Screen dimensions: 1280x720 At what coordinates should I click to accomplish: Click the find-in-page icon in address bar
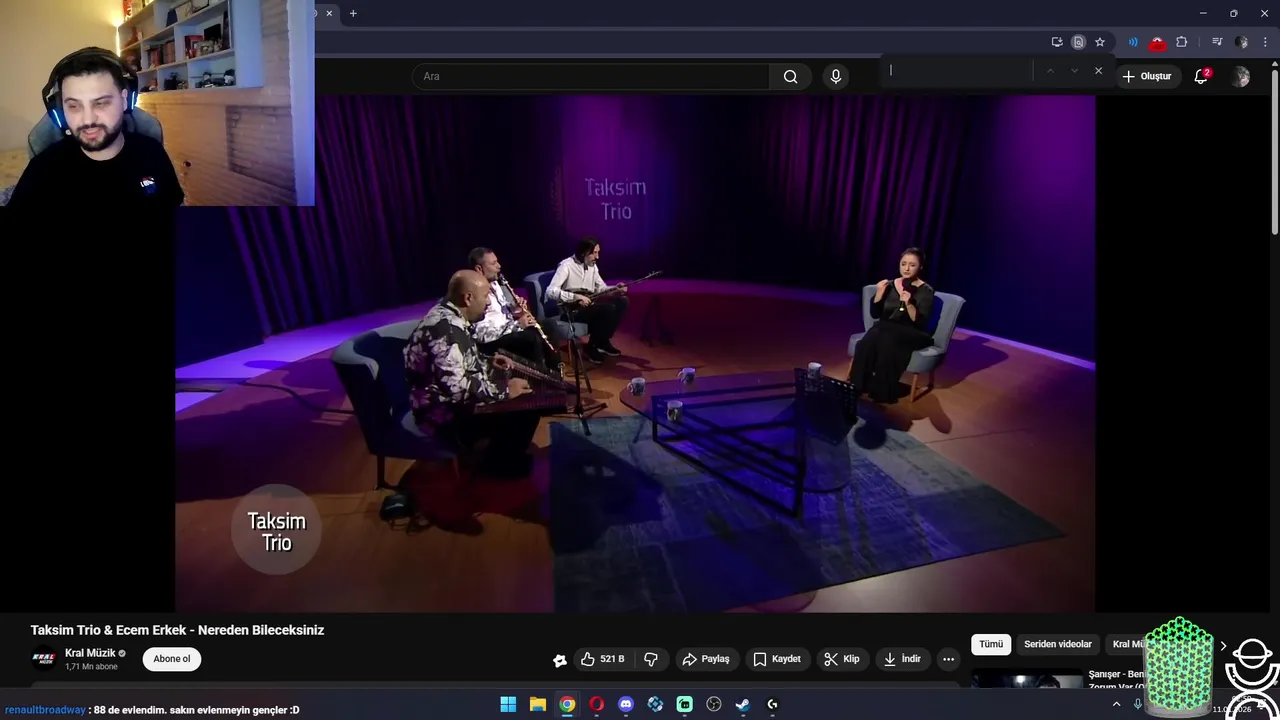1078,42
